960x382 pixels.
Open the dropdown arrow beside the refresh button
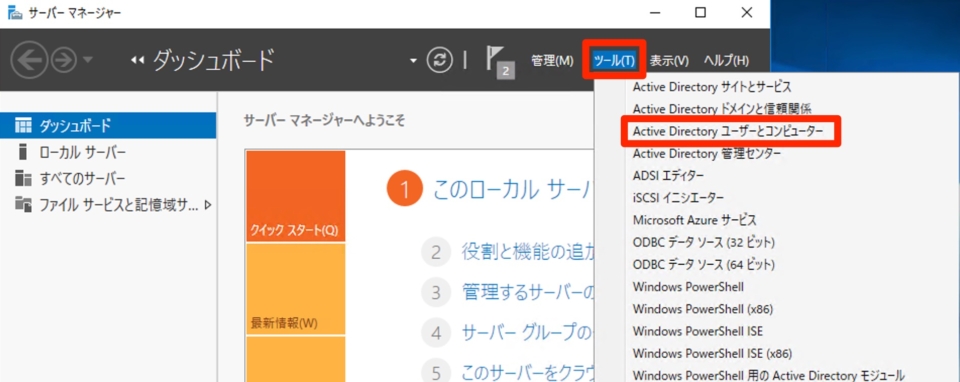(414, 61)
